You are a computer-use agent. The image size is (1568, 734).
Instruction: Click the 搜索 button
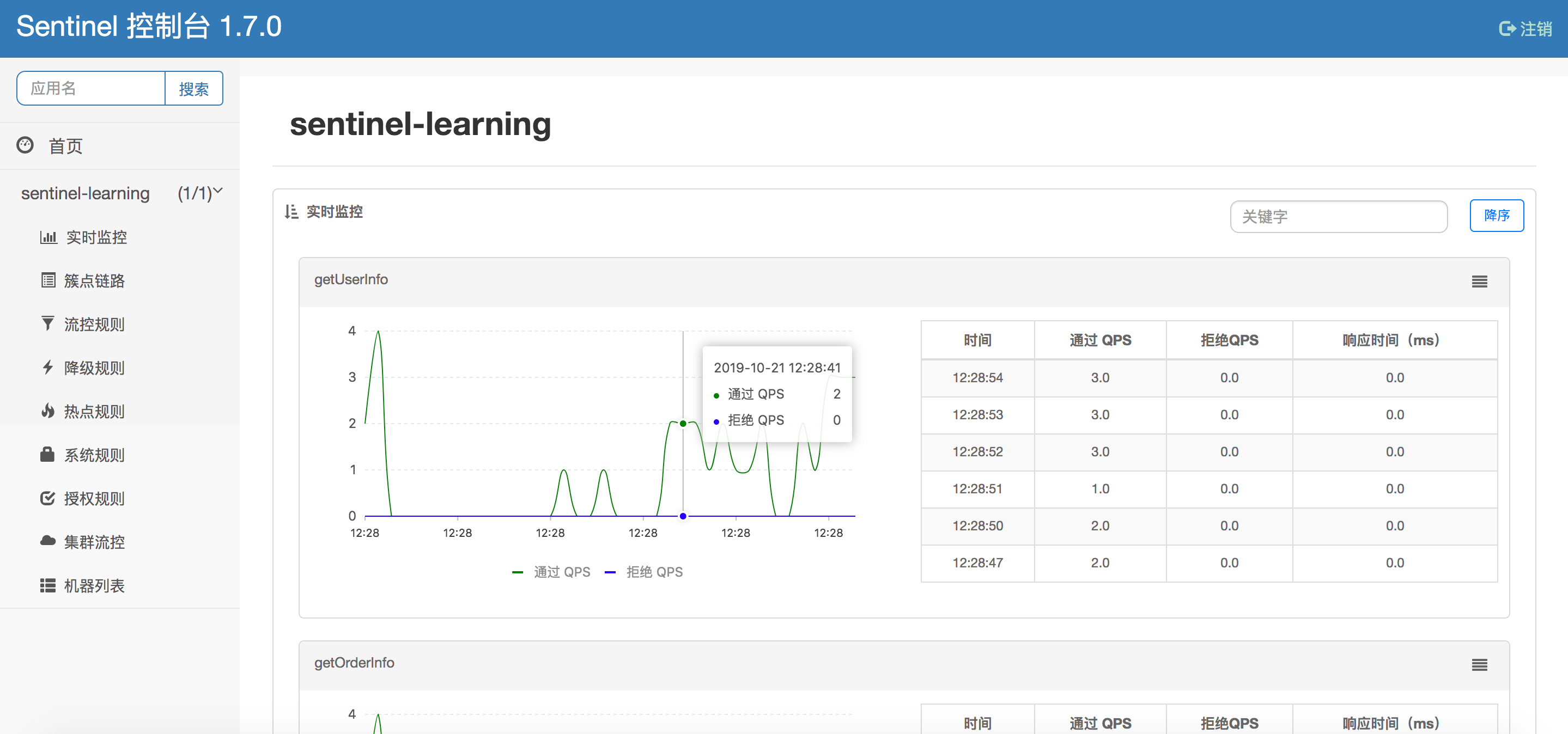[193, 89]
